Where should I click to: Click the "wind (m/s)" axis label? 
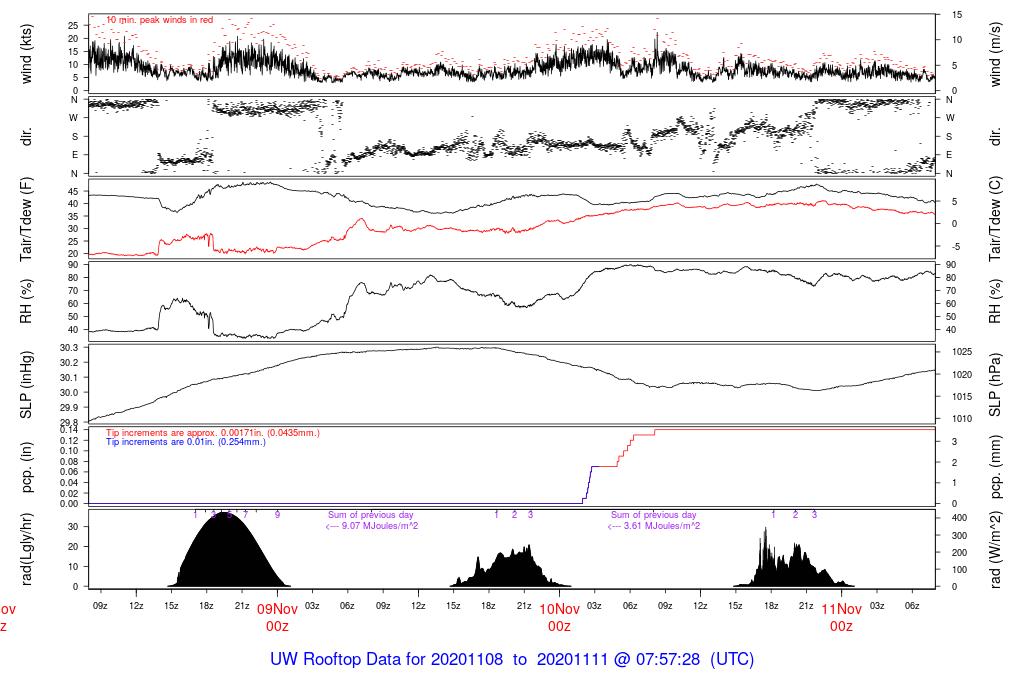[995, 54]
